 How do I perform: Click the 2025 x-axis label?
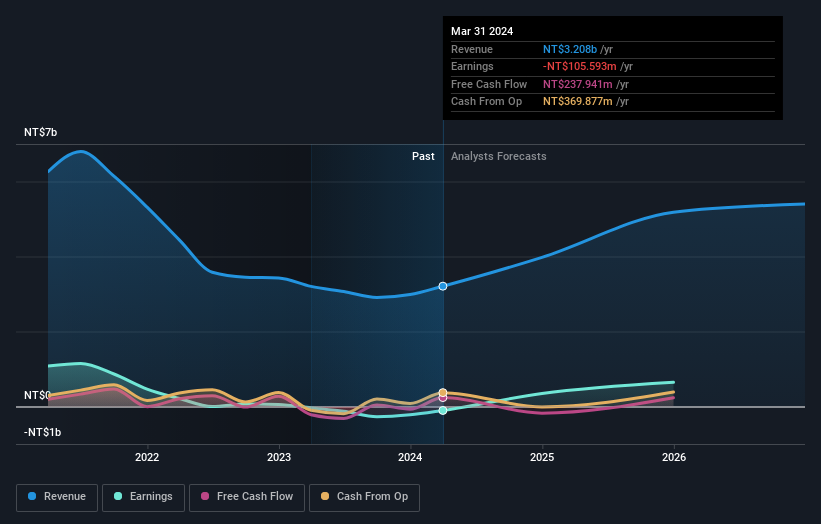pos(542,457)
